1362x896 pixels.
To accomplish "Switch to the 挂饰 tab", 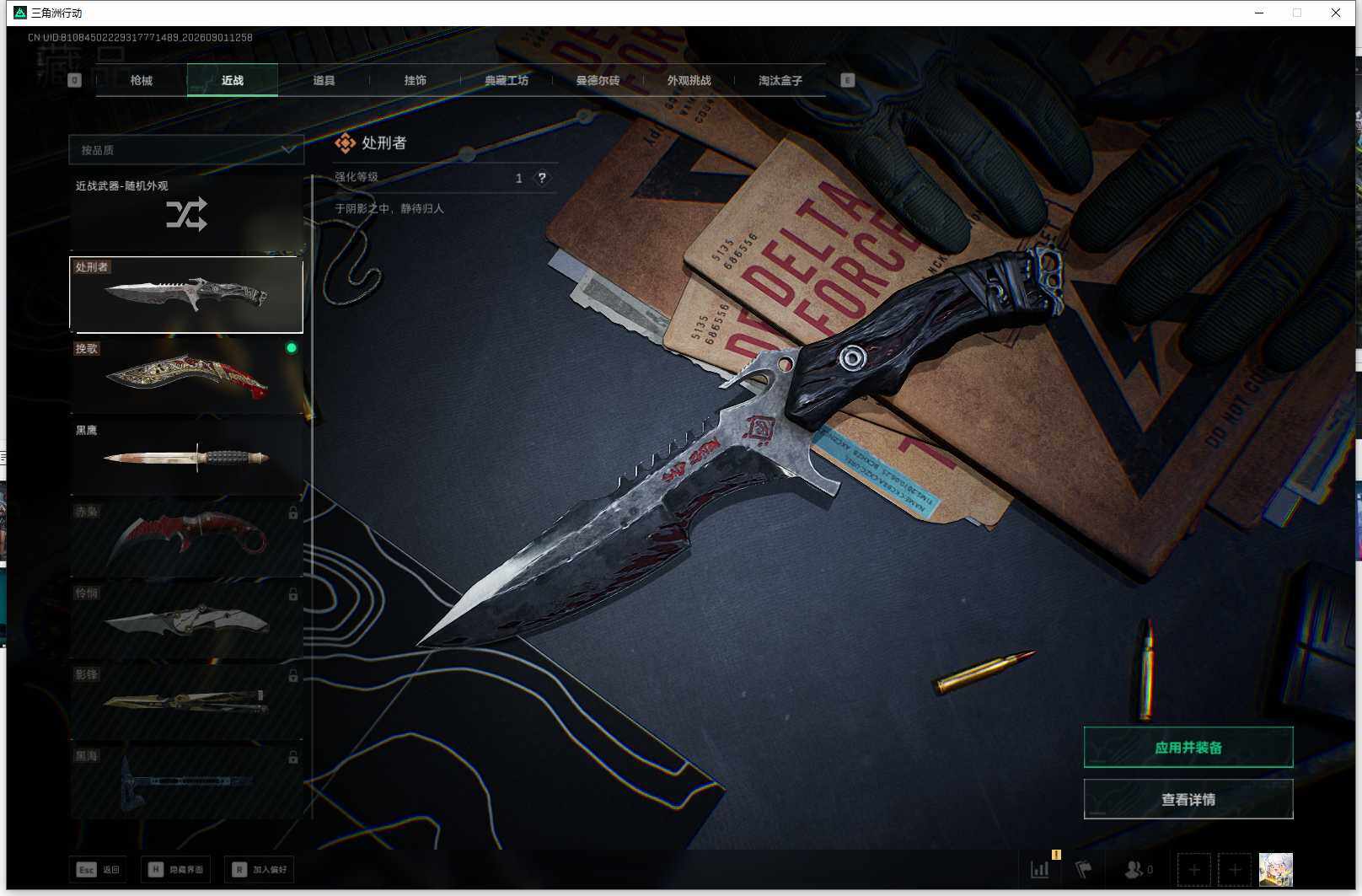I will point(415,80).
